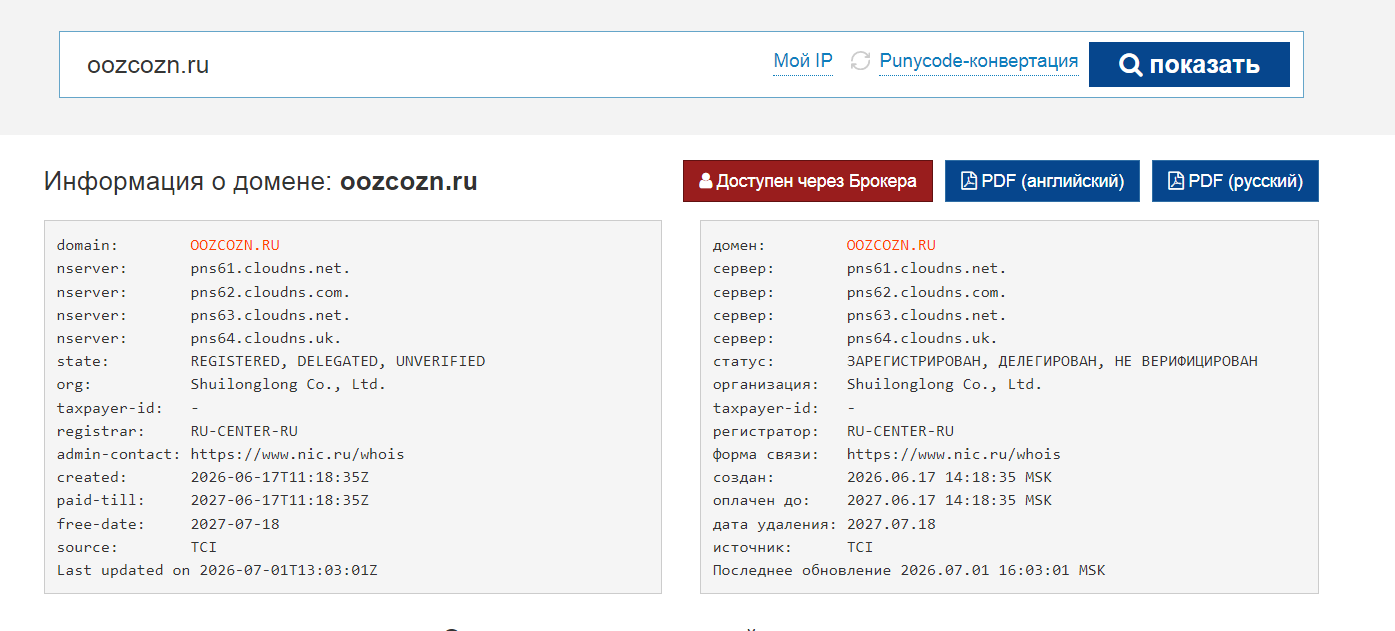Select pns64.cloudns.uk. in Russian сервер list
The width and height of the screenshot is (1395, 631).
pos(922,338)
